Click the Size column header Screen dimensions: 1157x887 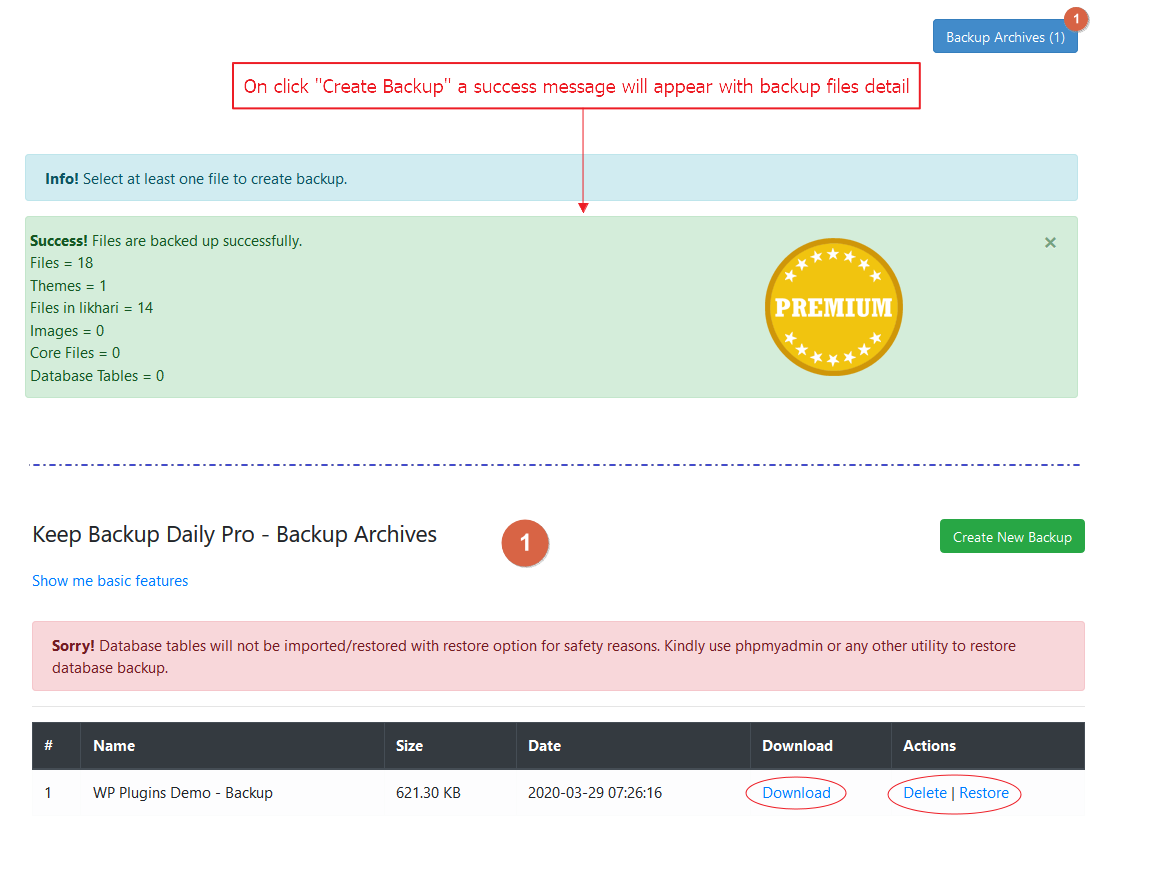click(409, 746)
